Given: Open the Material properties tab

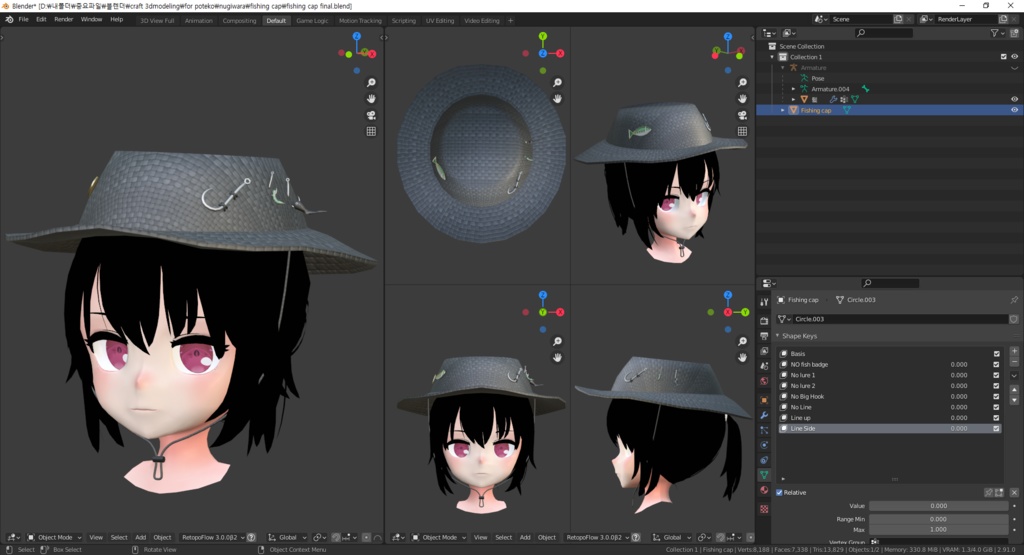Looking at the screenshot, I should (x=764, y=490).
